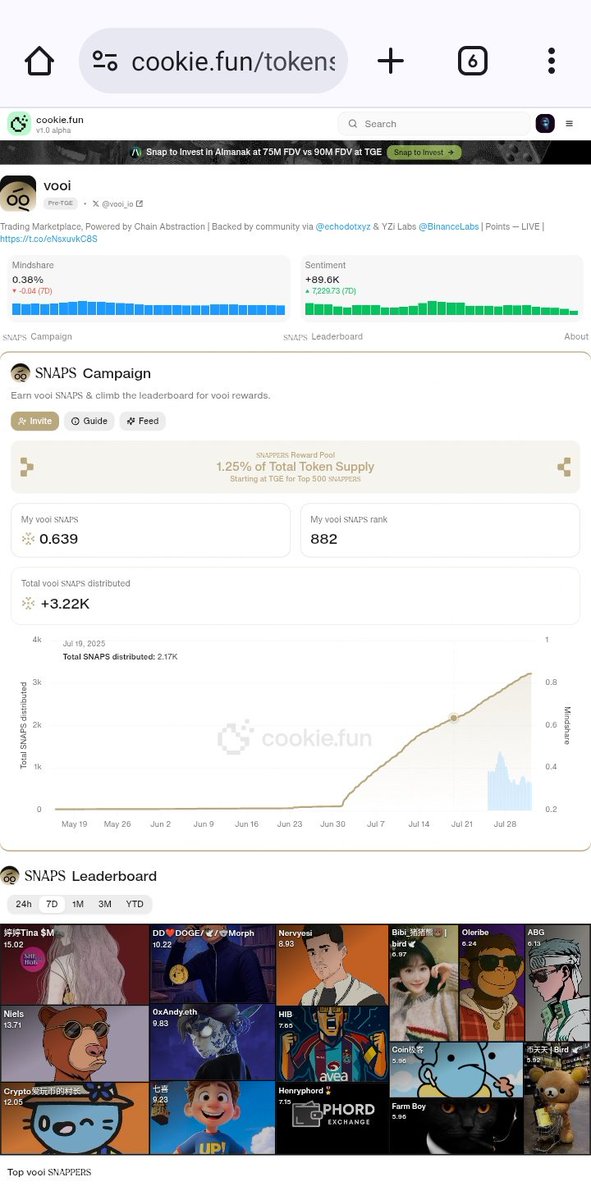Open the HIB leaderboard tile
The height and width of the screenshot is (1200, 591).
(332, 1043)
